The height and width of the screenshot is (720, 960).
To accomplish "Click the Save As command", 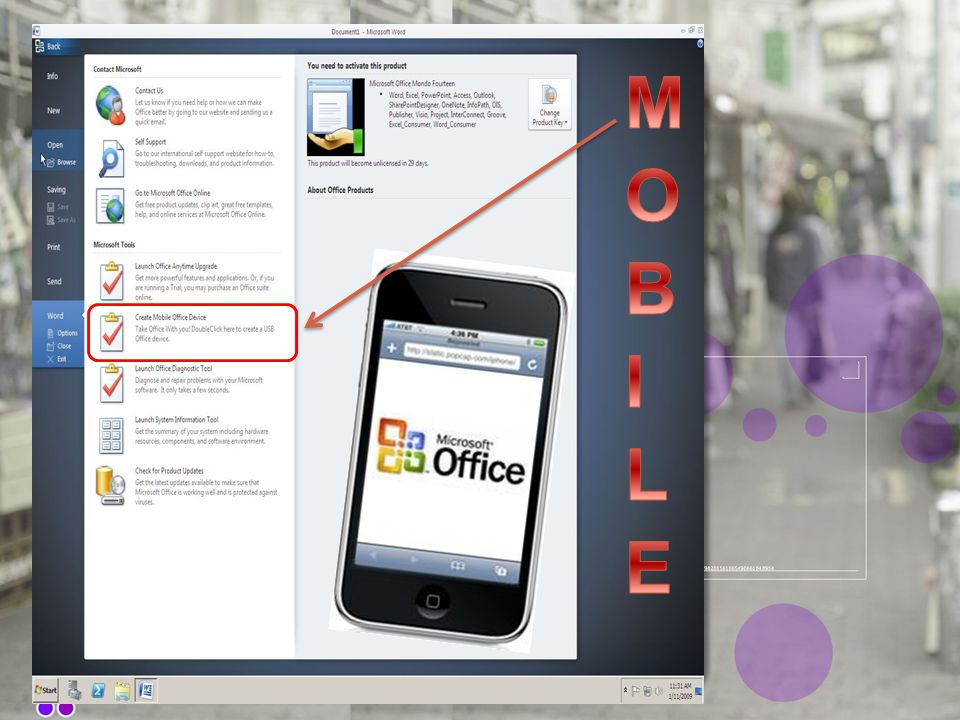I will coord(61,220).
